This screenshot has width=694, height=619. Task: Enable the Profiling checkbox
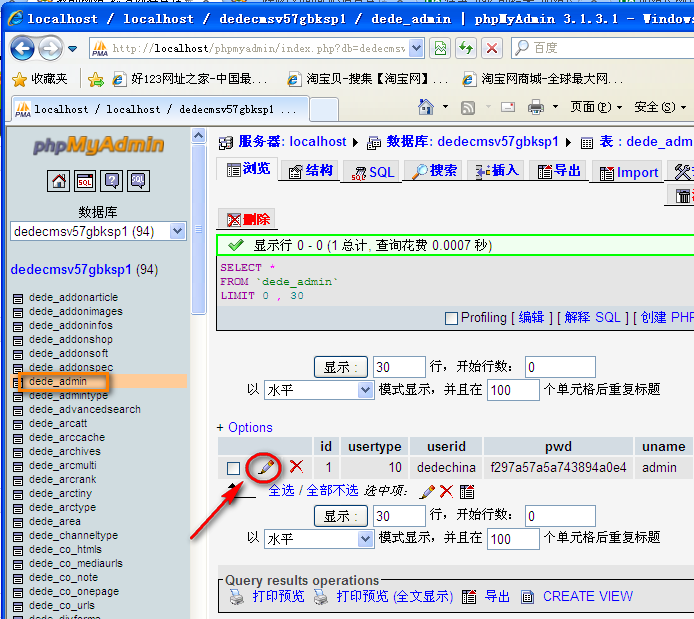click(x=451, y=318)
